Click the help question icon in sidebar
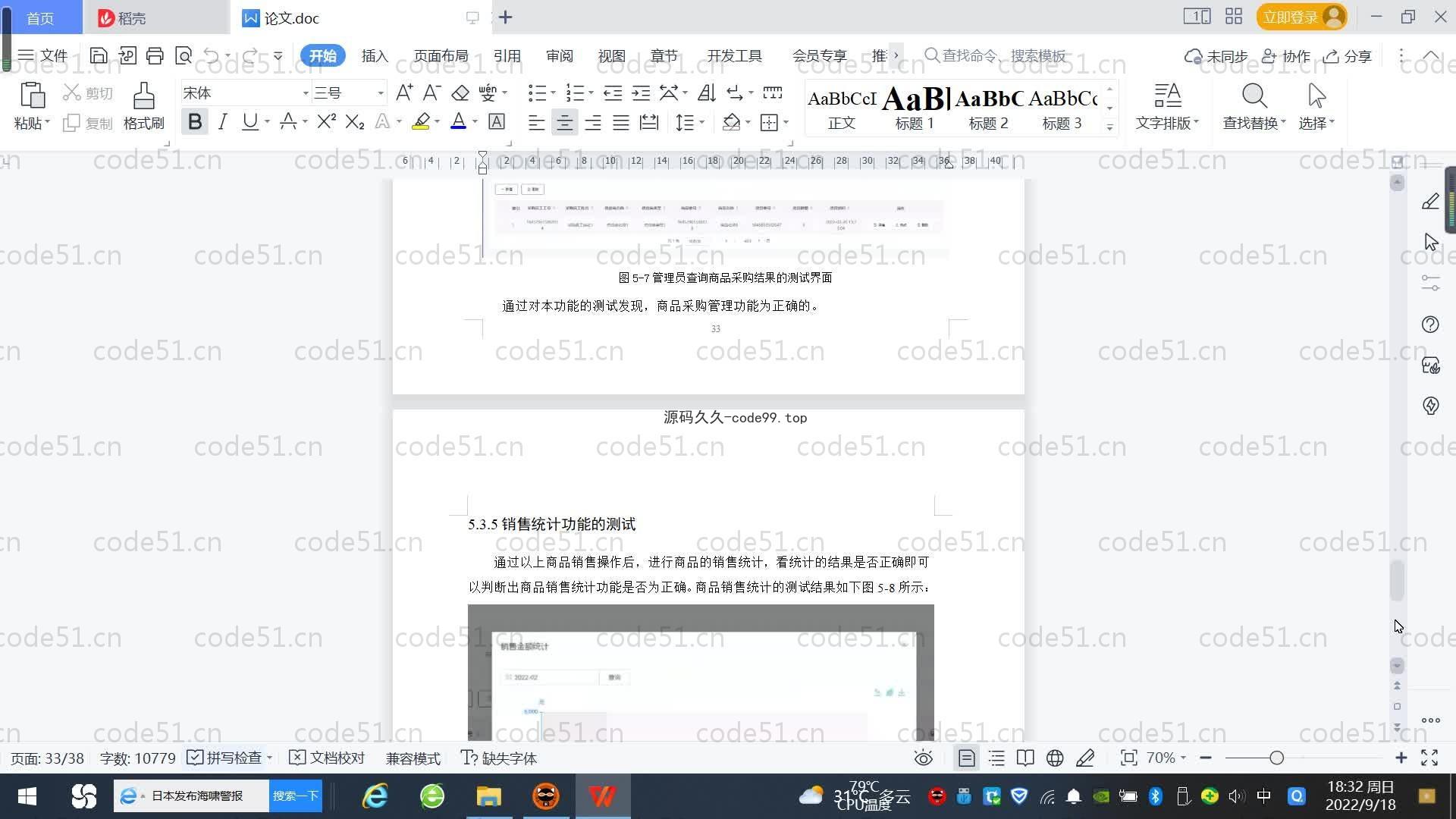The image size is (1456, 819). 1430,325
